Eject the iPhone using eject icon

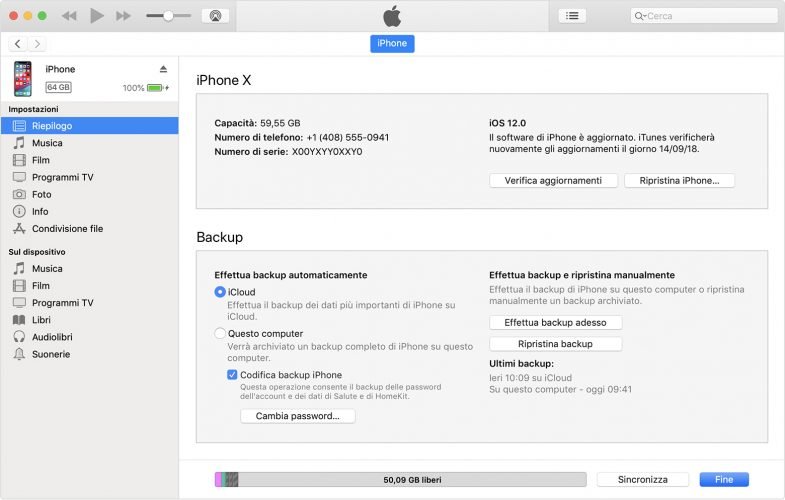point(164,69)
